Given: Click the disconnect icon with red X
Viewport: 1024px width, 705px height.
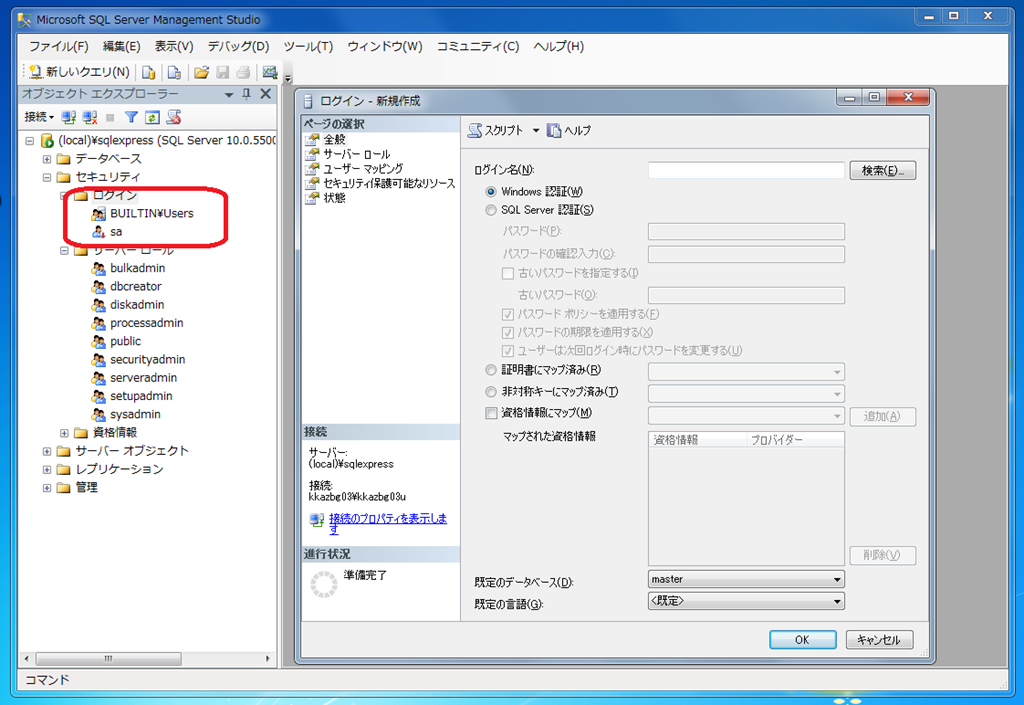Looking at the screenshot, I should coord(90,118).
